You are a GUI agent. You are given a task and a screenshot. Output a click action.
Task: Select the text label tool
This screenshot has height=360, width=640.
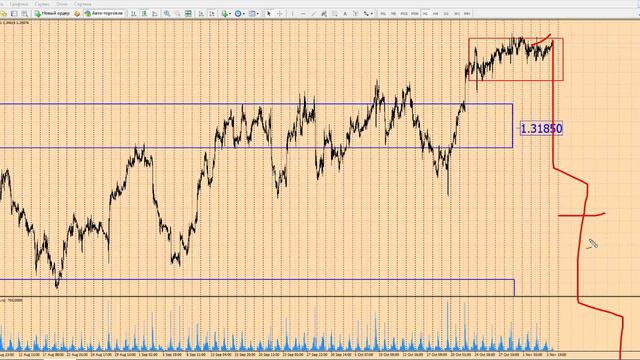356,13
